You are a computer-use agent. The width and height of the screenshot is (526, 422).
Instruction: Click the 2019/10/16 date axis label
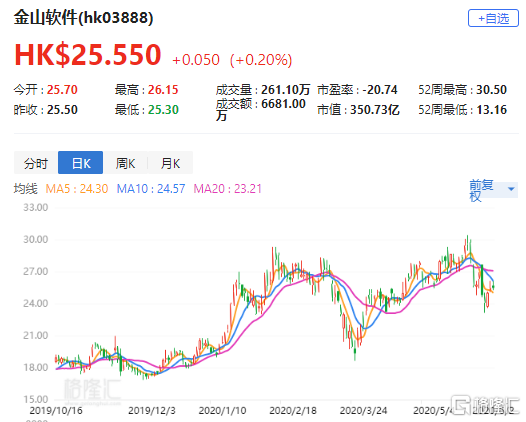56,411
